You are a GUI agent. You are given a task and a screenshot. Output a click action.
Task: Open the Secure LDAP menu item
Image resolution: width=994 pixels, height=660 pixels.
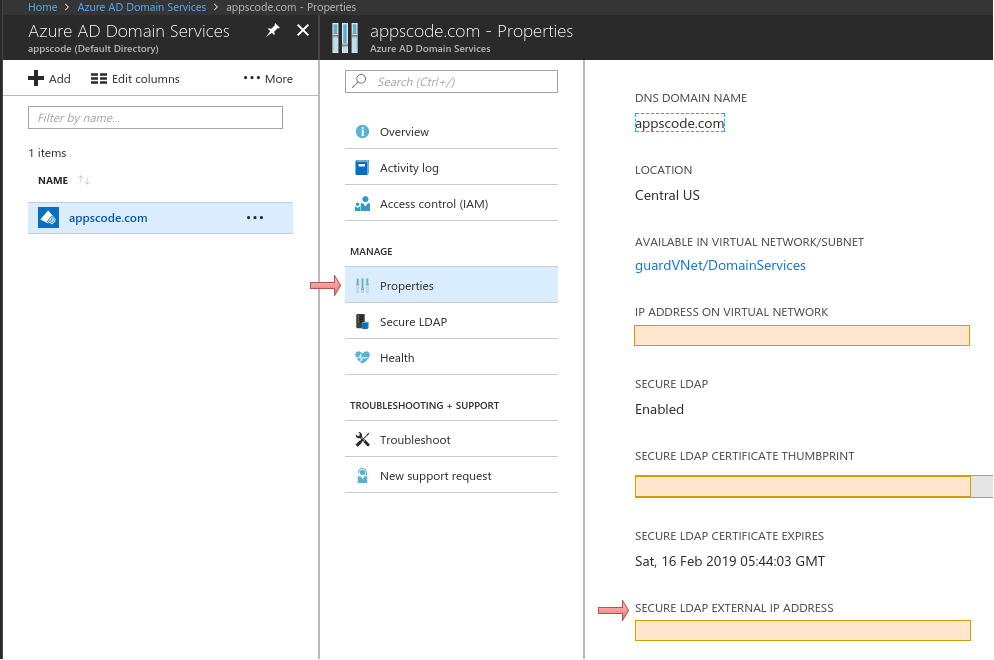pos(451,321)
